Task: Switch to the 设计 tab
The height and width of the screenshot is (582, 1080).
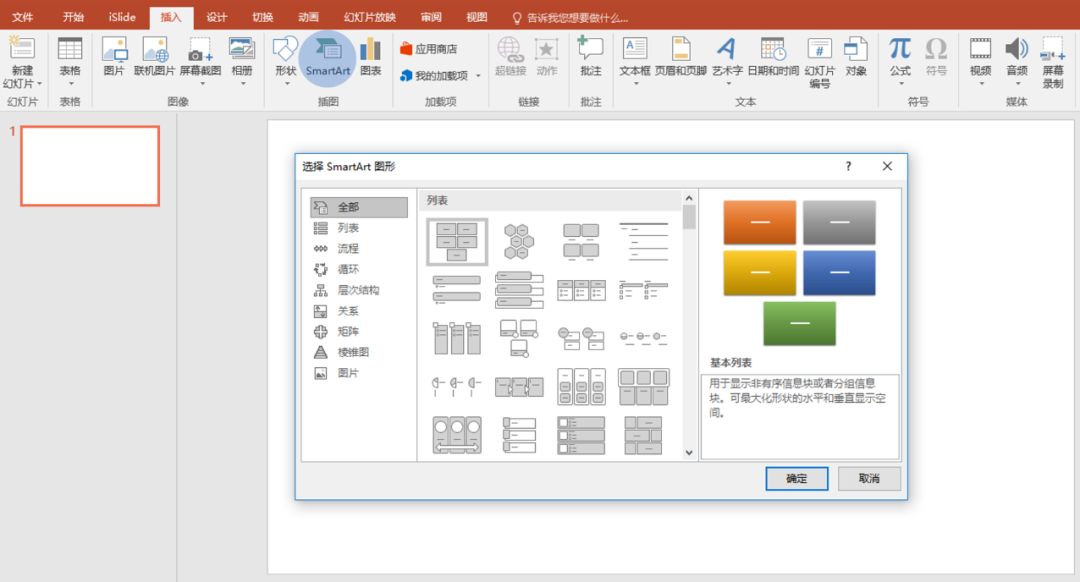Action: click(216, 17)
